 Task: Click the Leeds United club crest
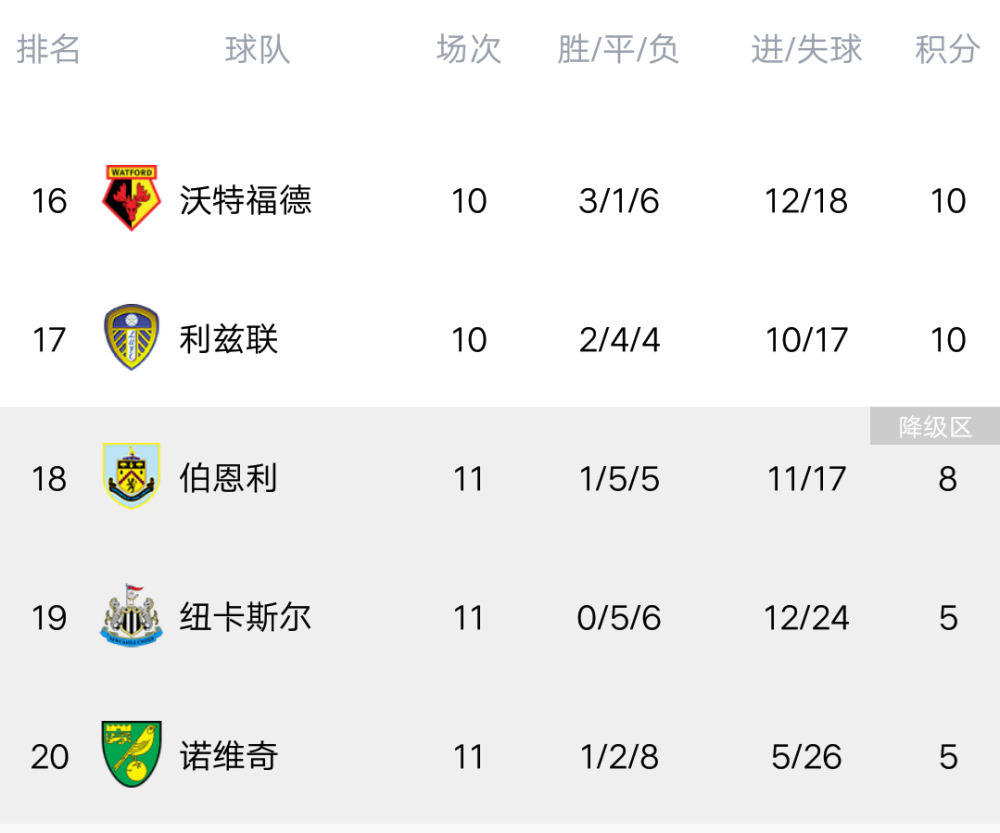(x=131, y=337)
